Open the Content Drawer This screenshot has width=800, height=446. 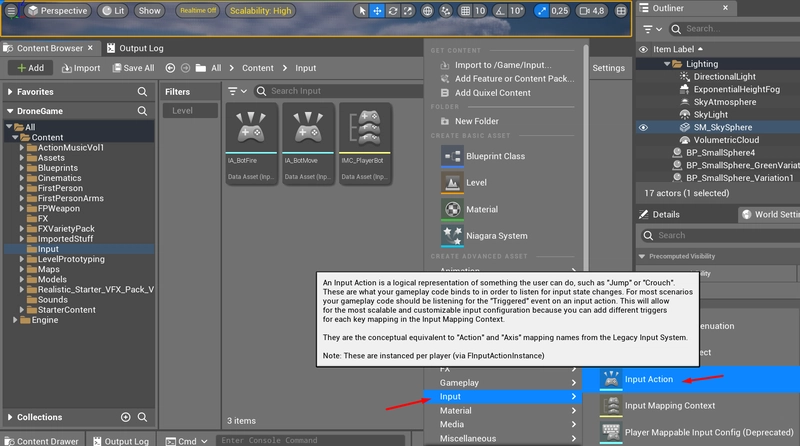point(42,441)
